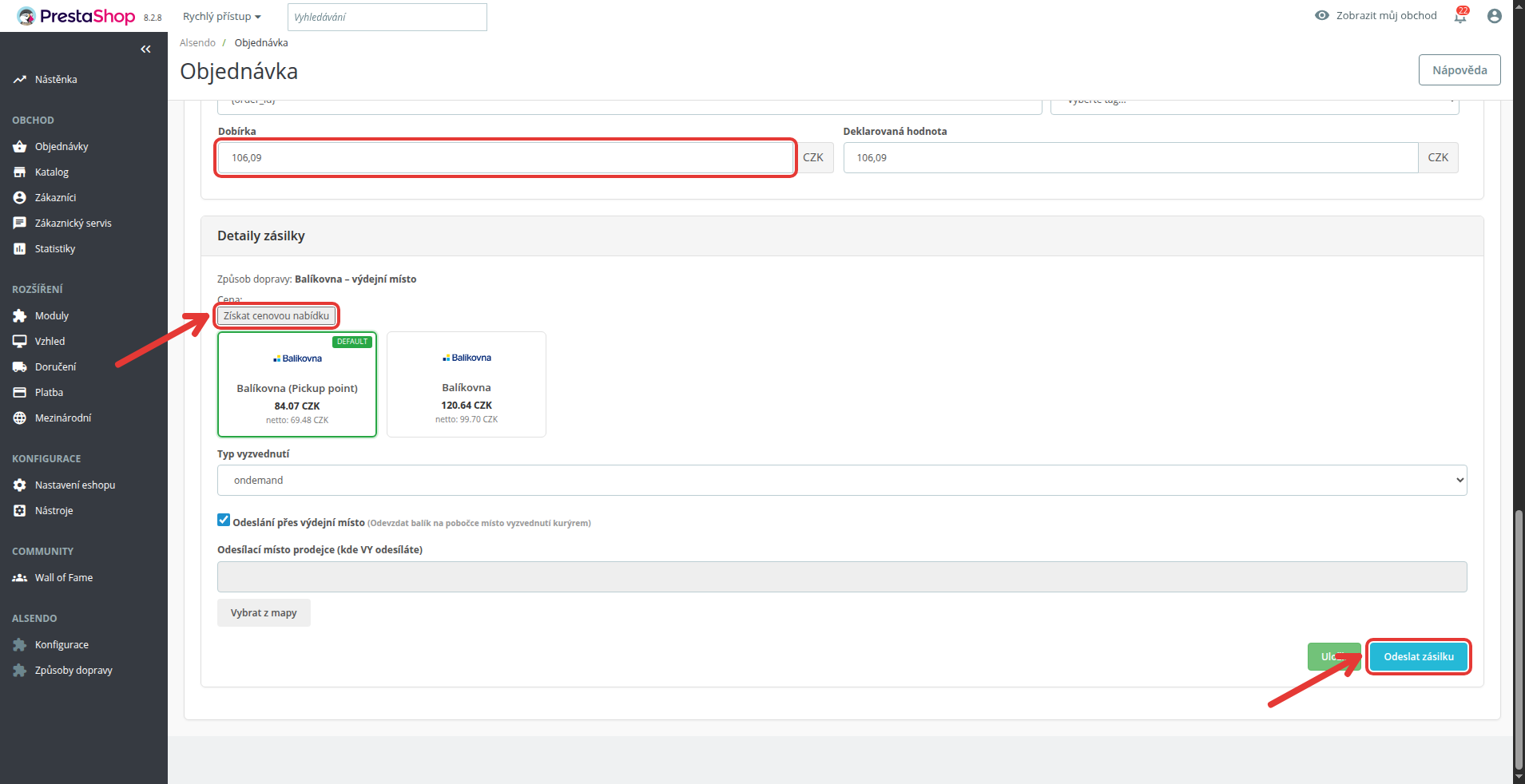Click Nástroje tools icon
1525x784 pixels.
(20, 511)
